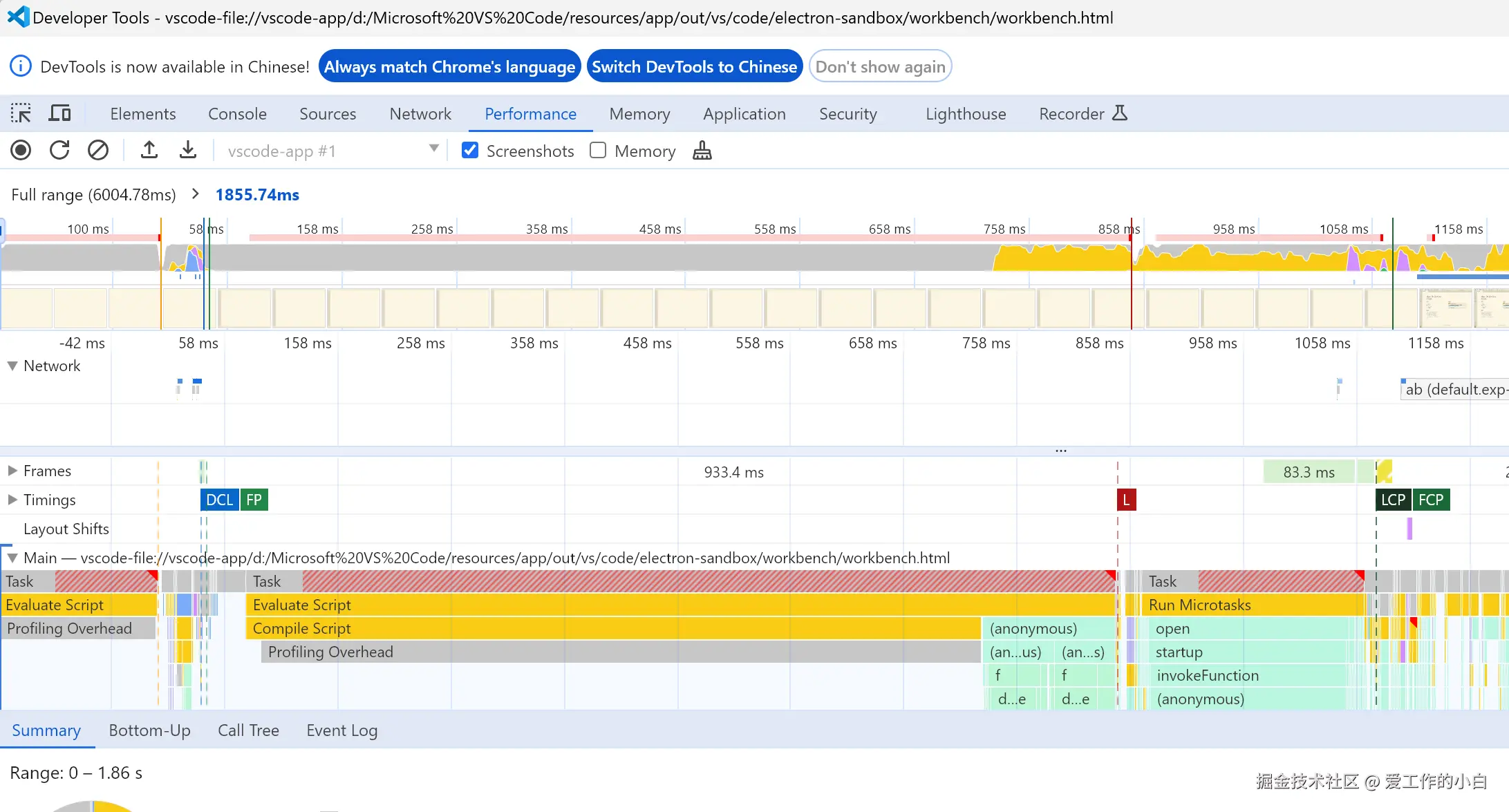Click the download save profile icon
This screenshot has width=1509, height=812.
click(x=188, y=150)
